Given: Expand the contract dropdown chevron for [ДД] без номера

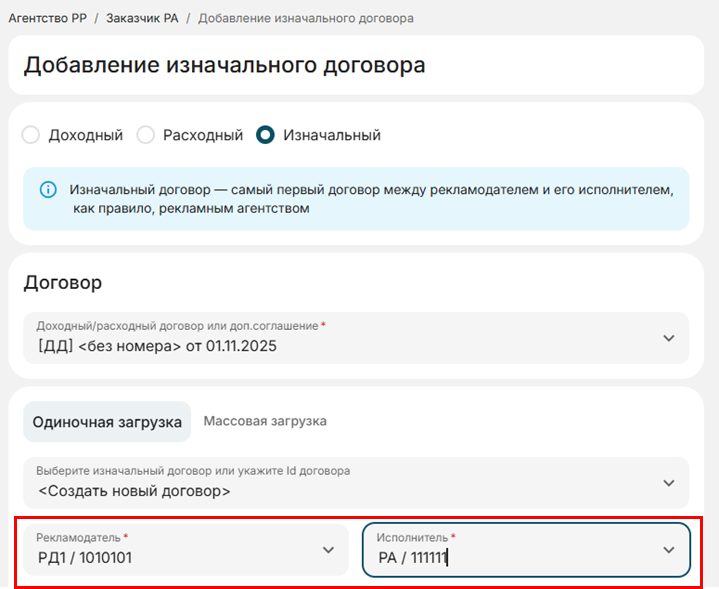Looking at the screenshot, I should pyautogui.click(x=668, y=338).
